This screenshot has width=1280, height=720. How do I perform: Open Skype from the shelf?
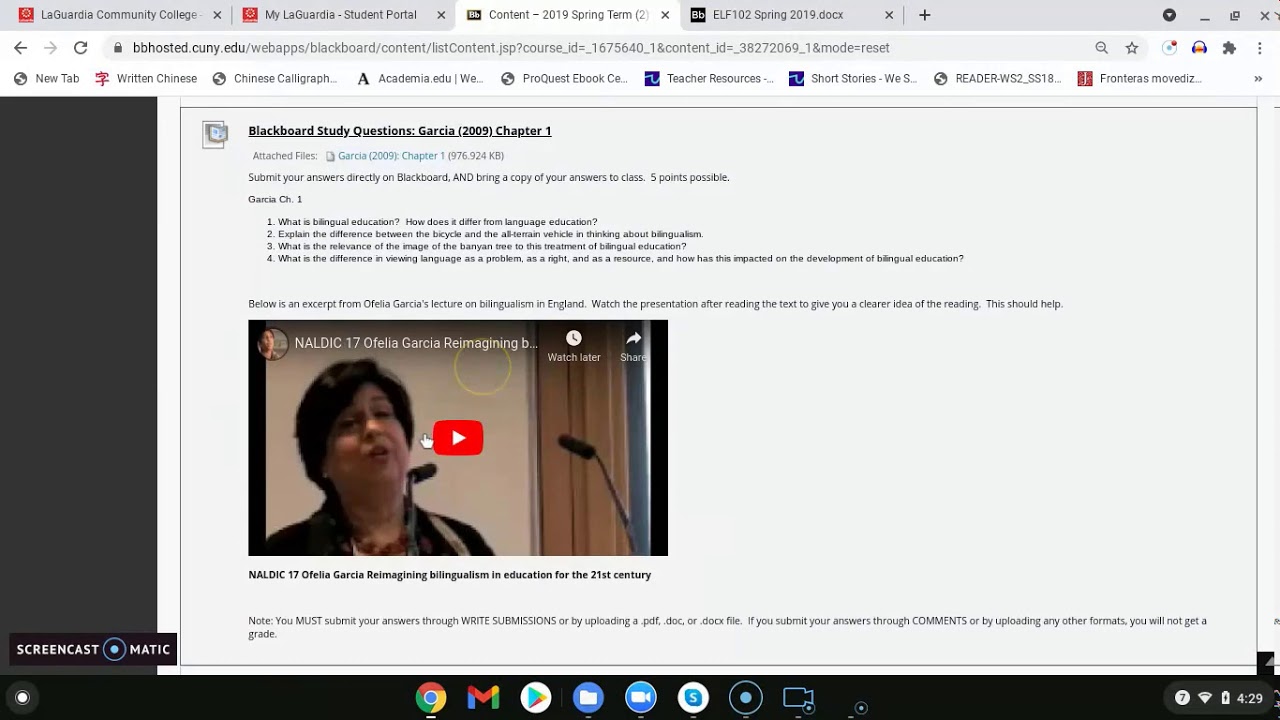693,698
